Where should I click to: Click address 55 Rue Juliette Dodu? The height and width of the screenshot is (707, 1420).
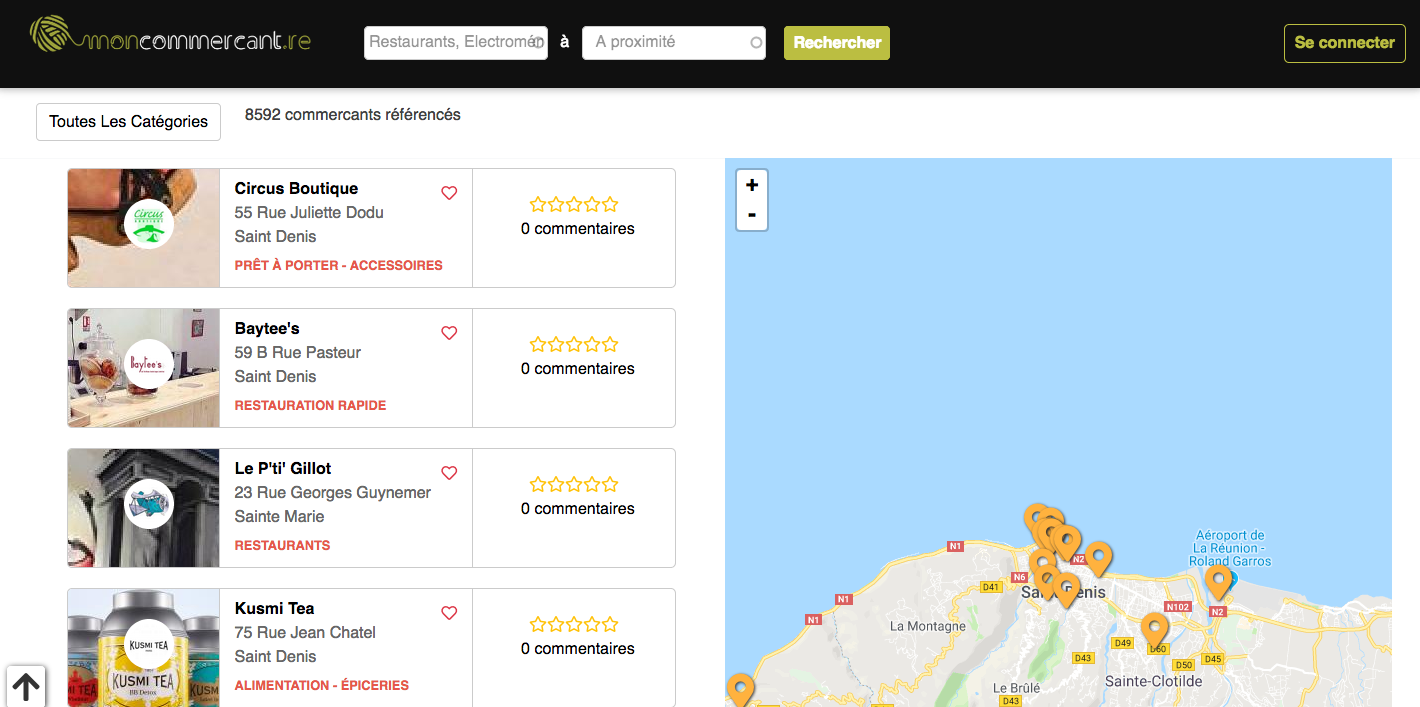pyautogui.click(x=309, y=213)
